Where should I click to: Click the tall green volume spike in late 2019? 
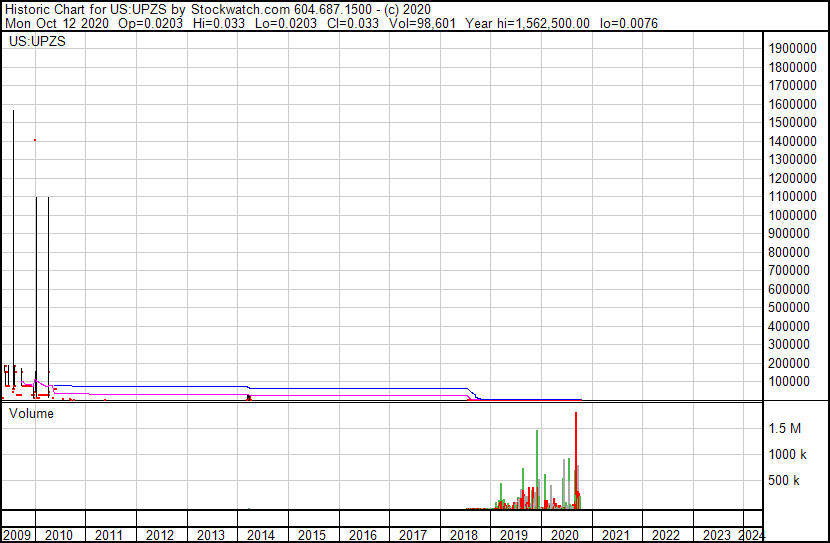pyautogui.click(x=537, y=469)
